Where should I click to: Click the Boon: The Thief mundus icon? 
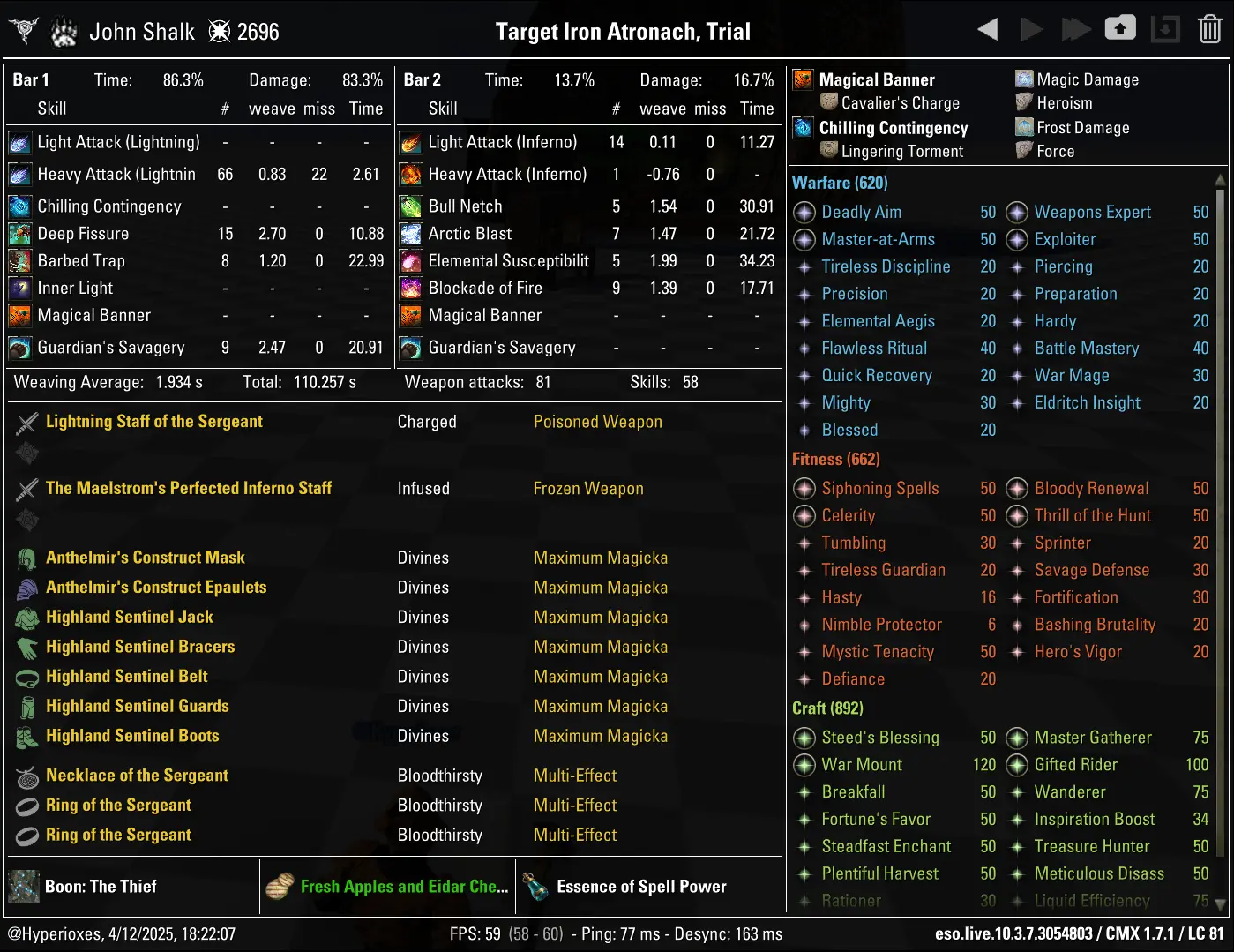(24, 887)
